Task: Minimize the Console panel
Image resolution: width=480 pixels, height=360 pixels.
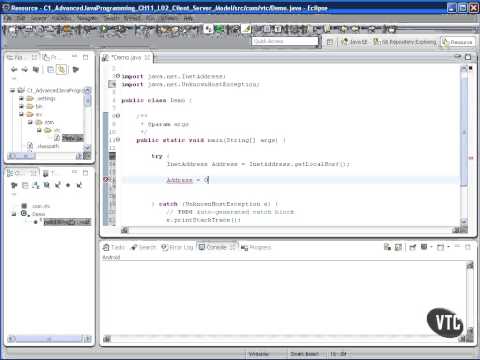Action: 457,246
